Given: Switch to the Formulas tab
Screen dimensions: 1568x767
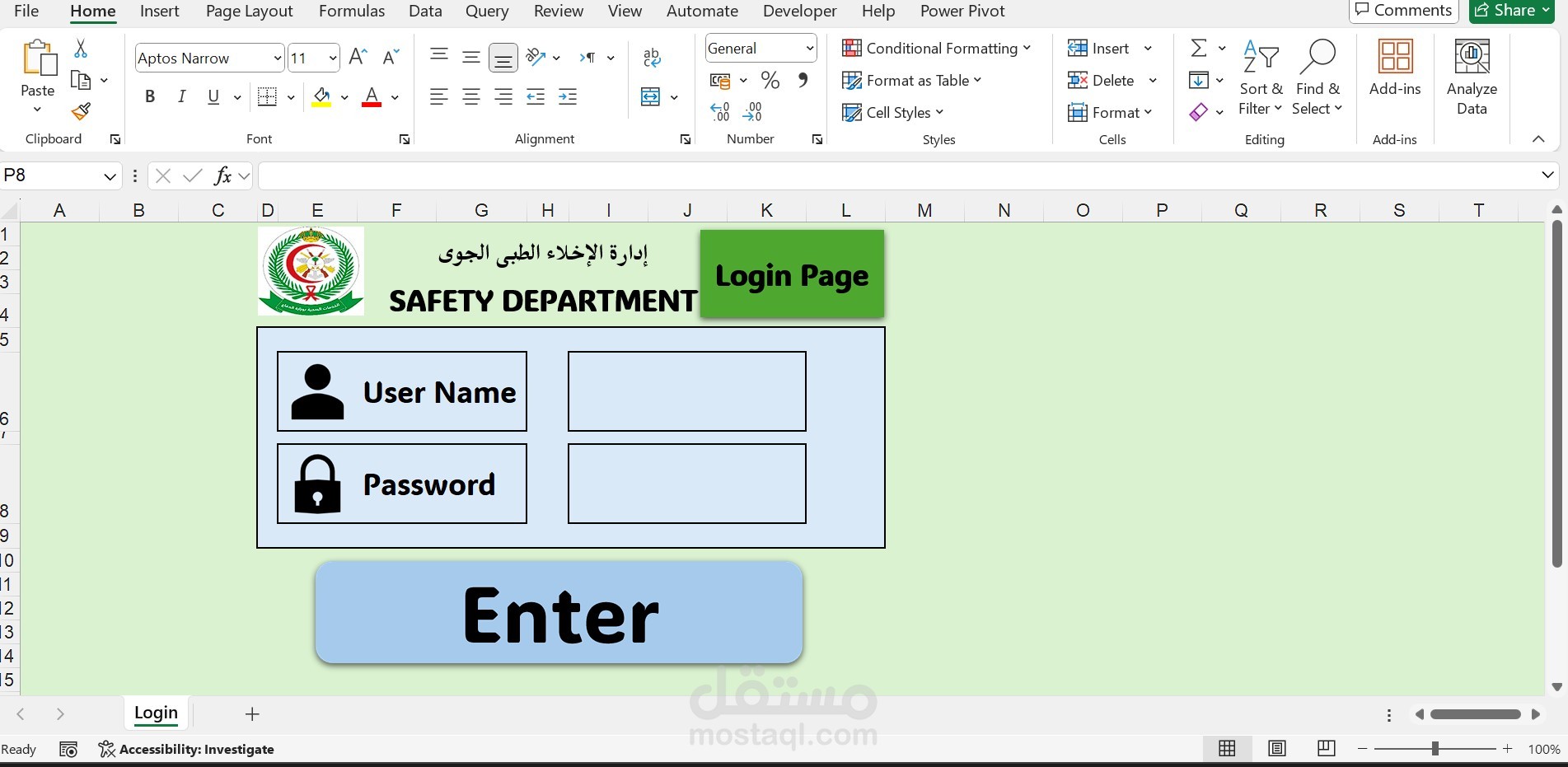Looking at the screenshot, I should (x=352, y=12).
